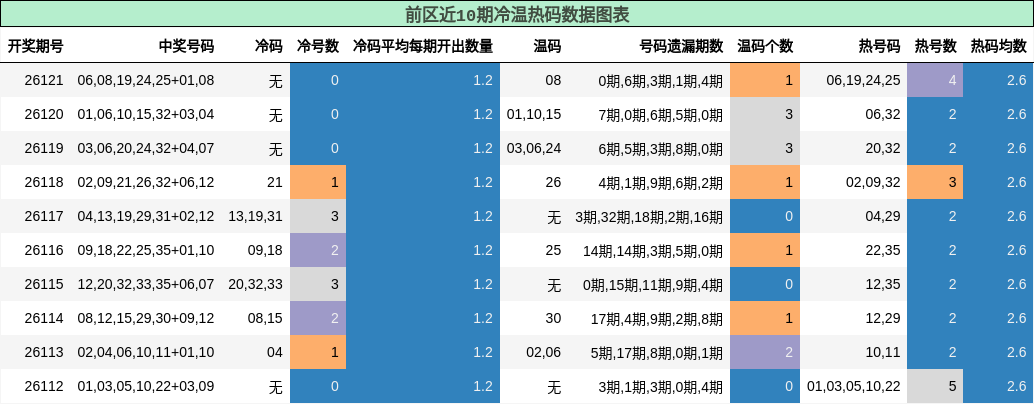The image size is (1034, 404).
Task: Click winning numbers 06,08,19,24,25+01,08
Action: 146,80
